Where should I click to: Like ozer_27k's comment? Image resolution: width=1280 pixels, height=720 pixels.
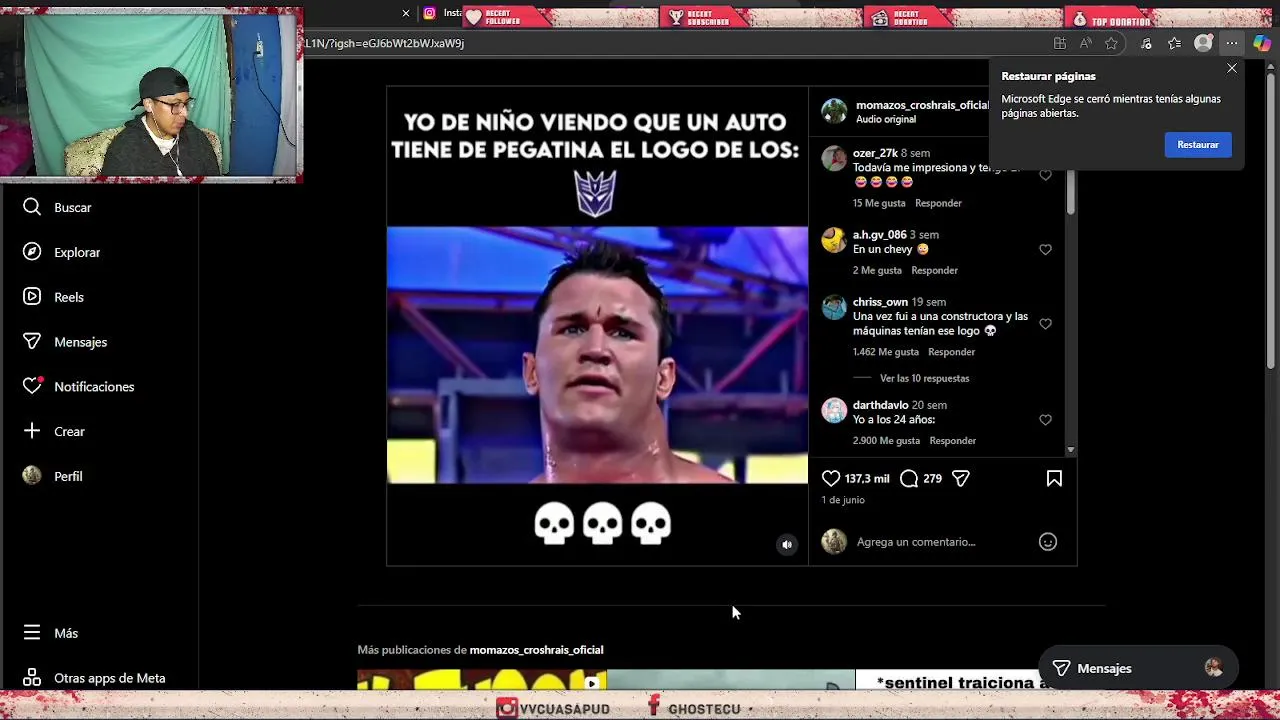click(1045, 175)
